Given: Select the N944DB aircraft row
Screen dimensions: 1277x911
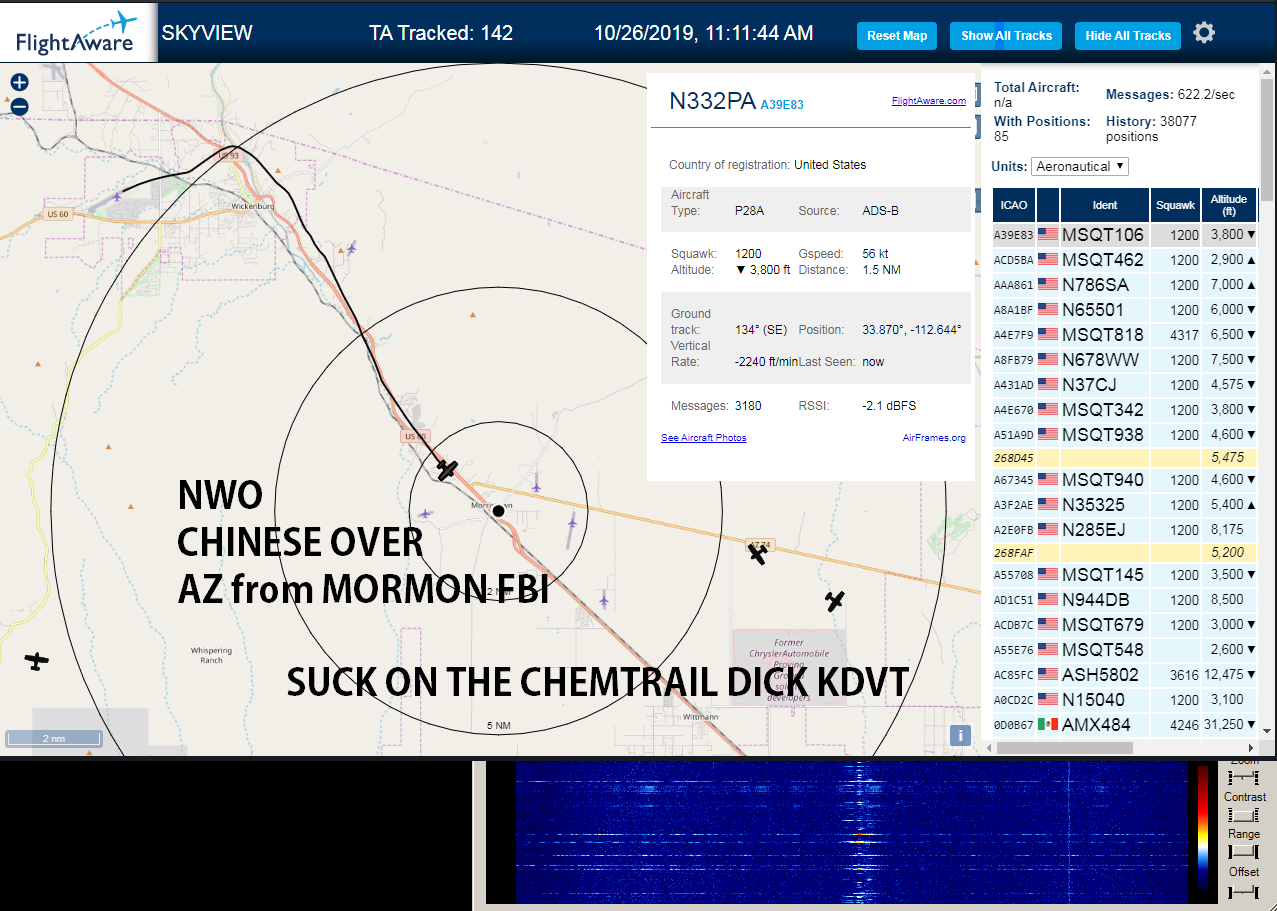Looking at the screenshot, I should pos(1125,600).
